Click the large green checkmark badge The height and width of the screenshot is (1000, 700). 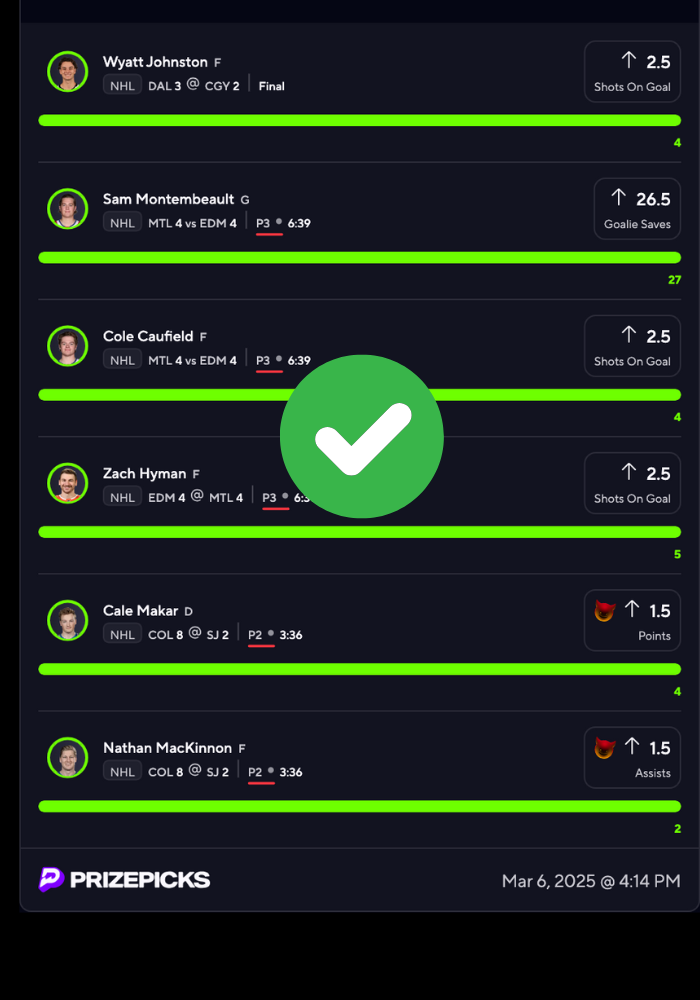click(361, 436)
